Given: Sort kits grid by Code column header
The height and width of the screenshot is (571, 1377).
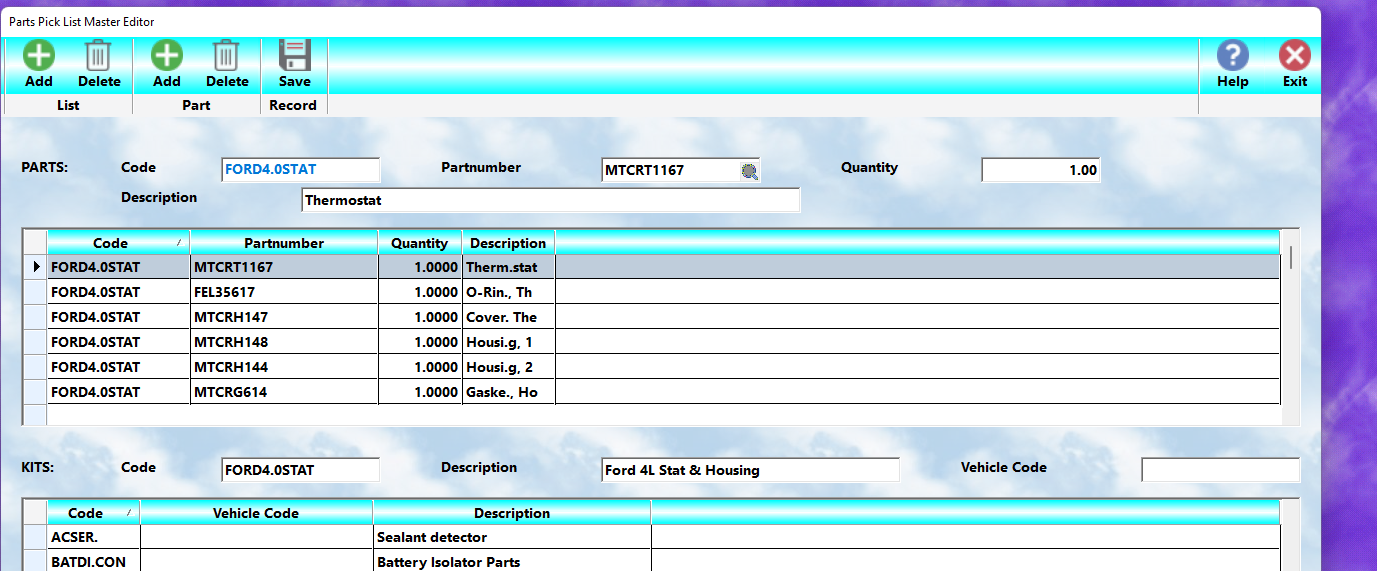Looking at the screenshot, I should pyautogui.click(x=93, y=513).
